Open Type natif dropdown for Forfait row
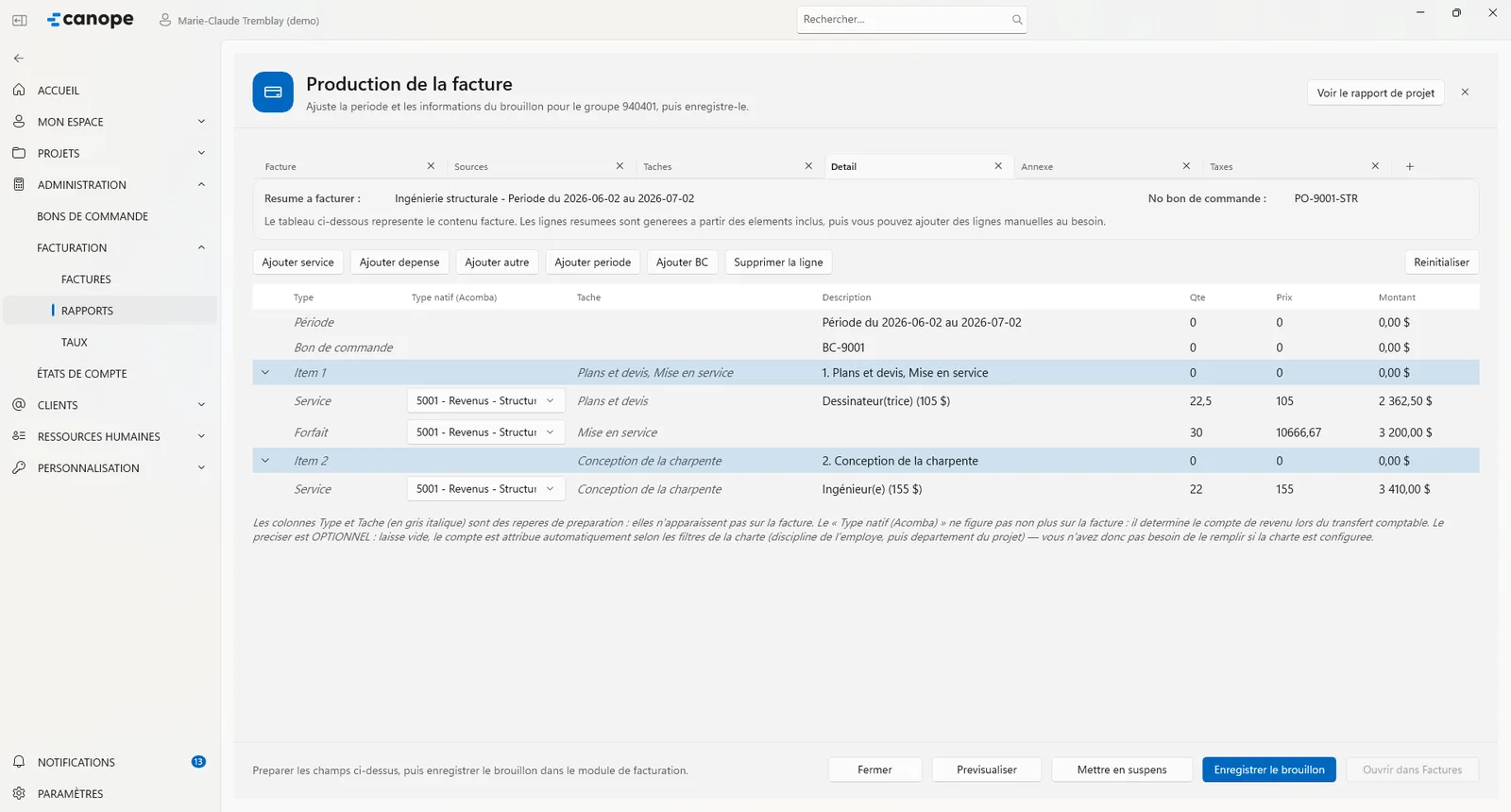 click(486, 432)
